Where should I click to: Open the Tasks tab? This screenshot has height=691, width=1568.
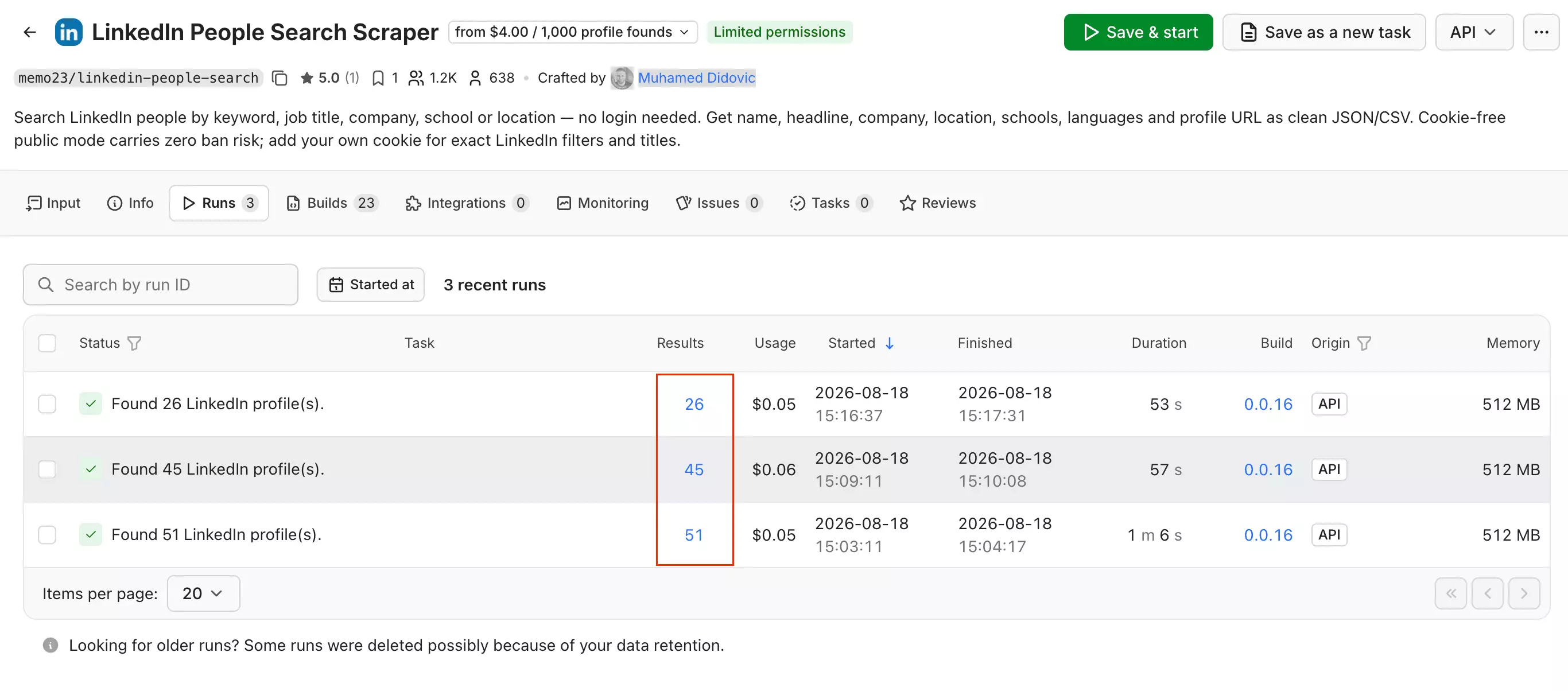[830, 203]
